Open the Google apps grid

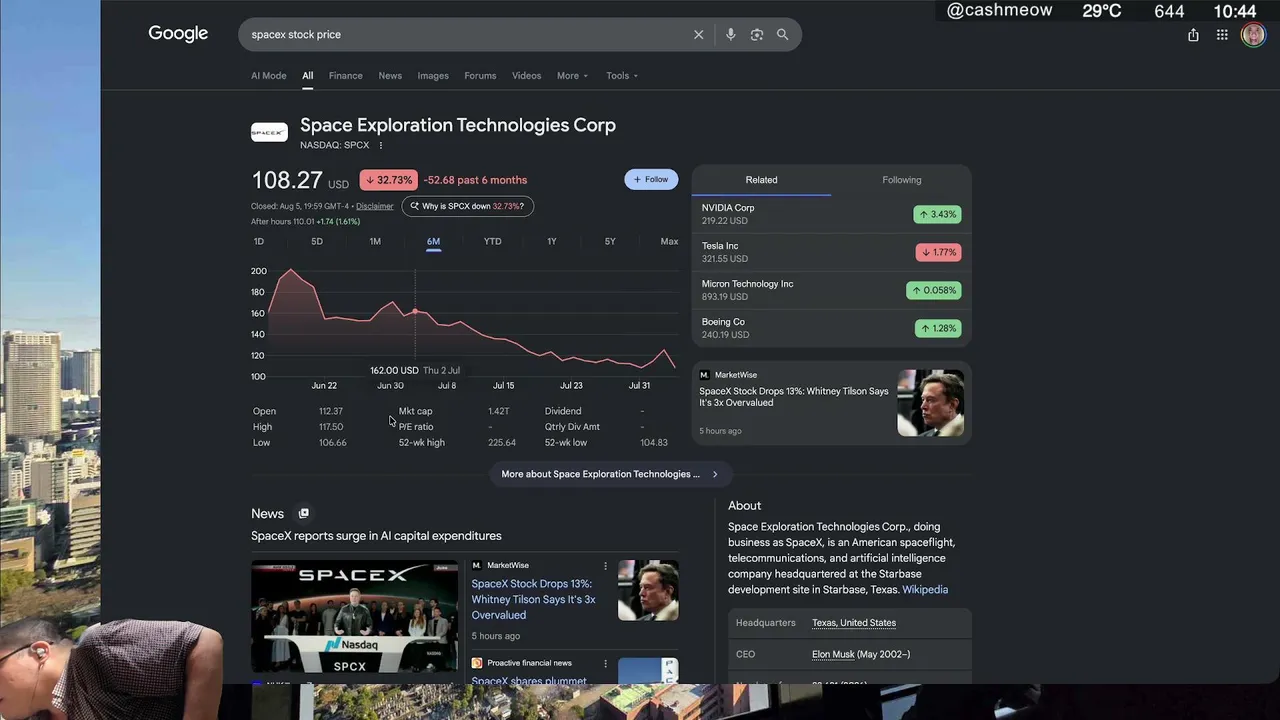[x=1222, y=35]
